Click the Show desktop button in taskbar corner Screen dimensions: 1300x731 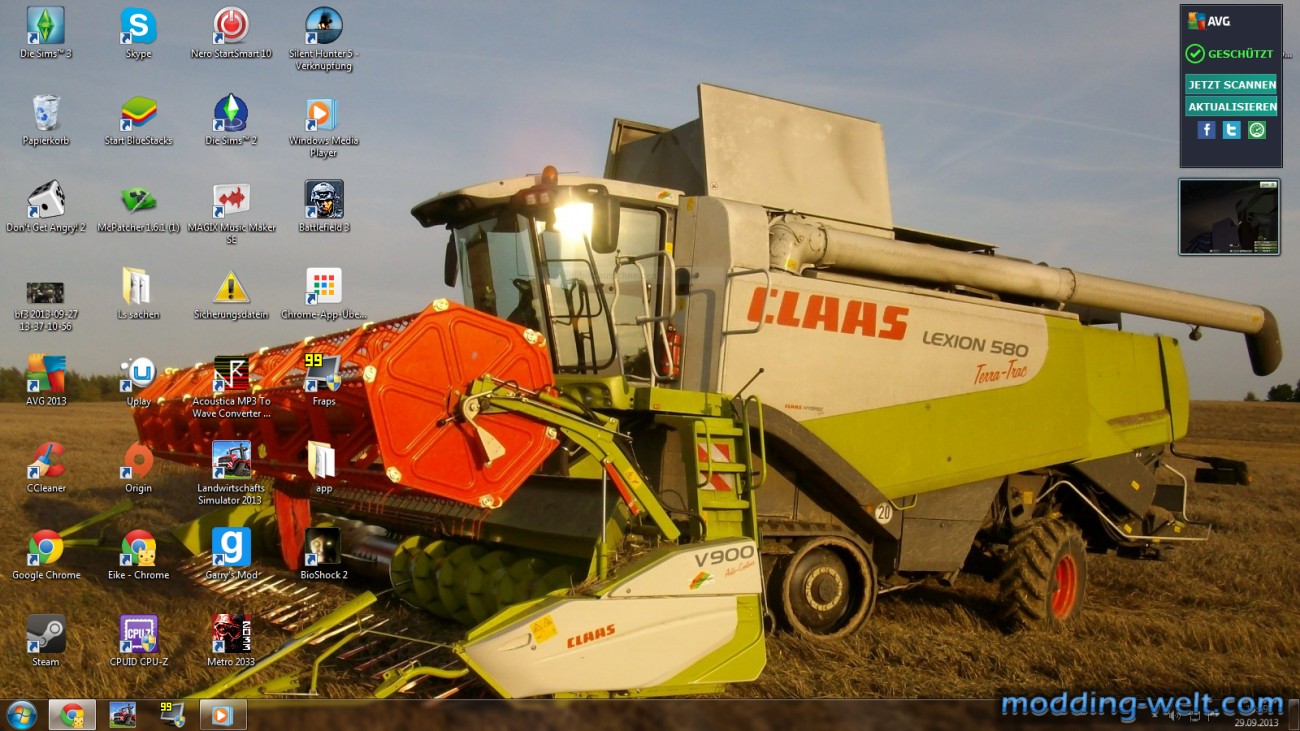point(1293,715)
